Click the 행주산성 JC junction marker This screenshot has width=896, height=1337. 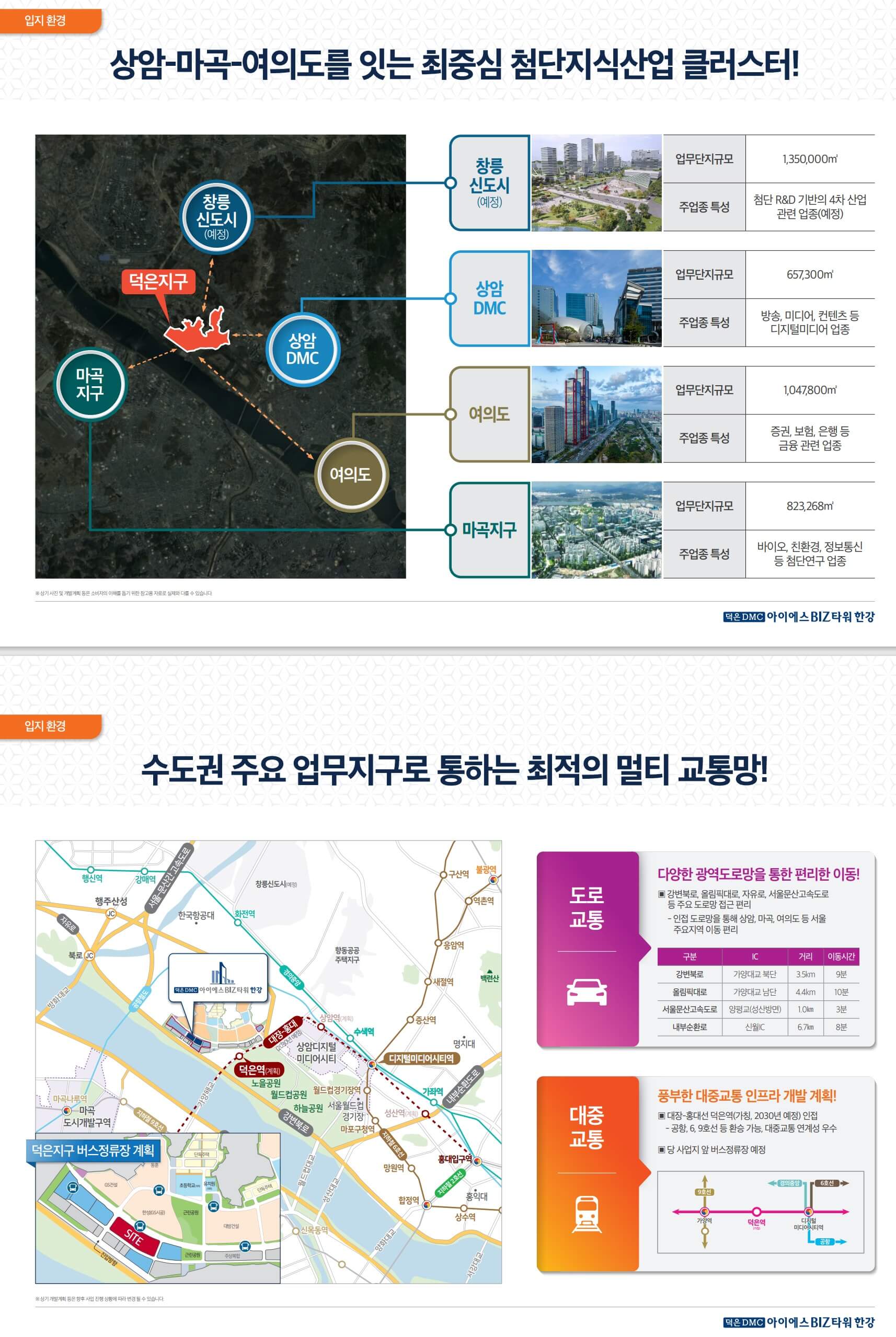111,914
